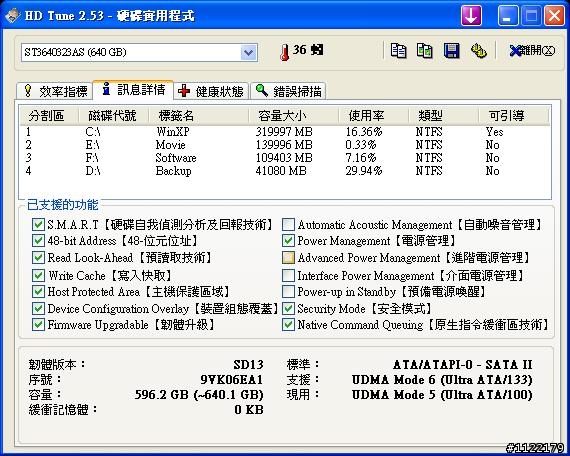This screenshot has height=456, width=570.
Task: Click the purple down-arrow button in title bar
Action: click(471, 16)
